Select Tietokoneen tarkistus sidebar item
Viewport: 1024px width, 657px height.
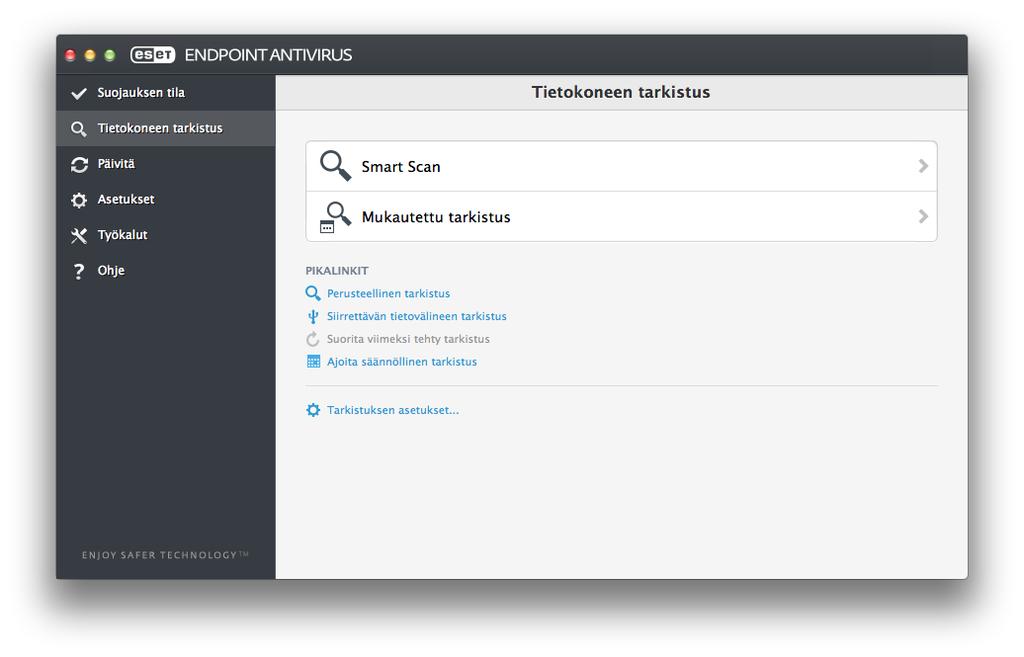[x=166, y=128]
